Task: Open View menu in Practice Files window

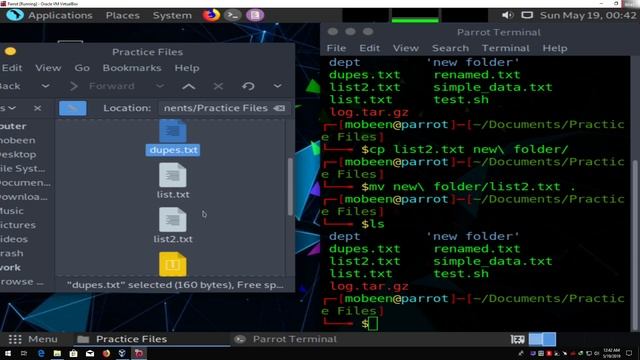Action: click(x=48, y=68)
